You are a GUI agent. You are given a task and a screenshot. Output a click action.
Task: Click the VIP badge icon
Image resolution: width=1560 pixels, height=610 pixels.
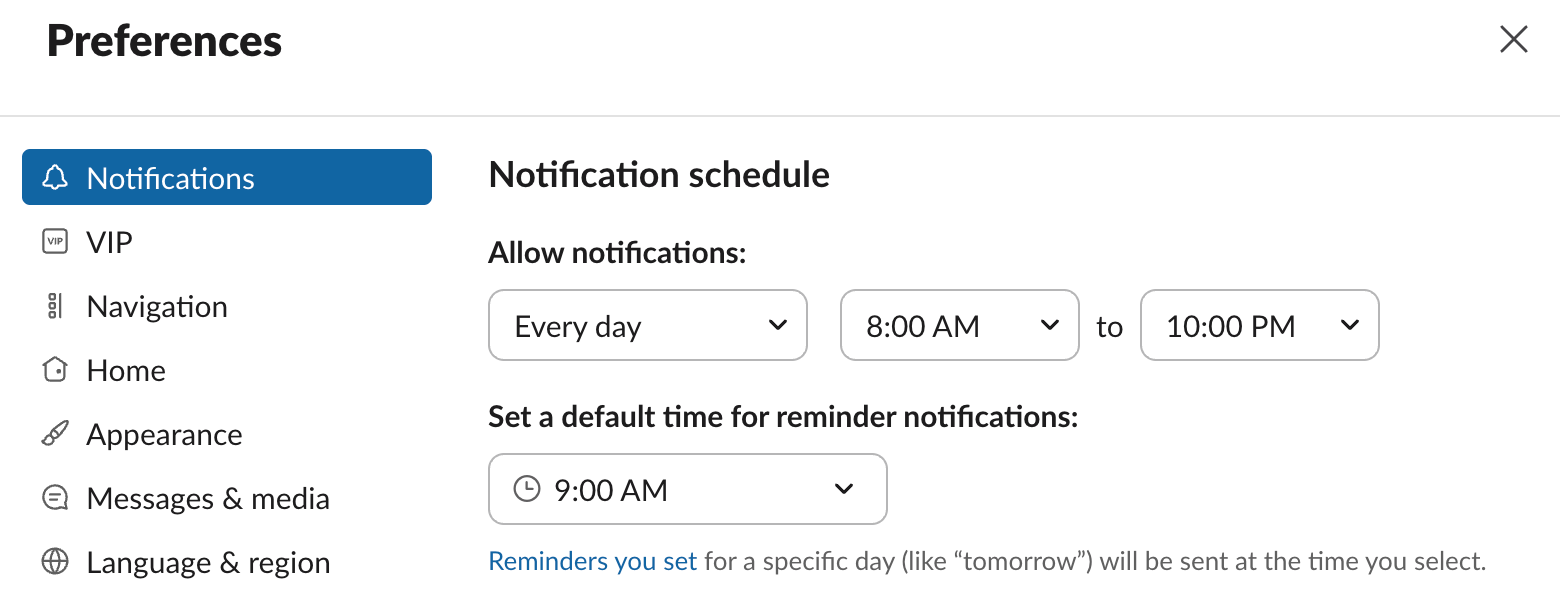coord(55,242)
